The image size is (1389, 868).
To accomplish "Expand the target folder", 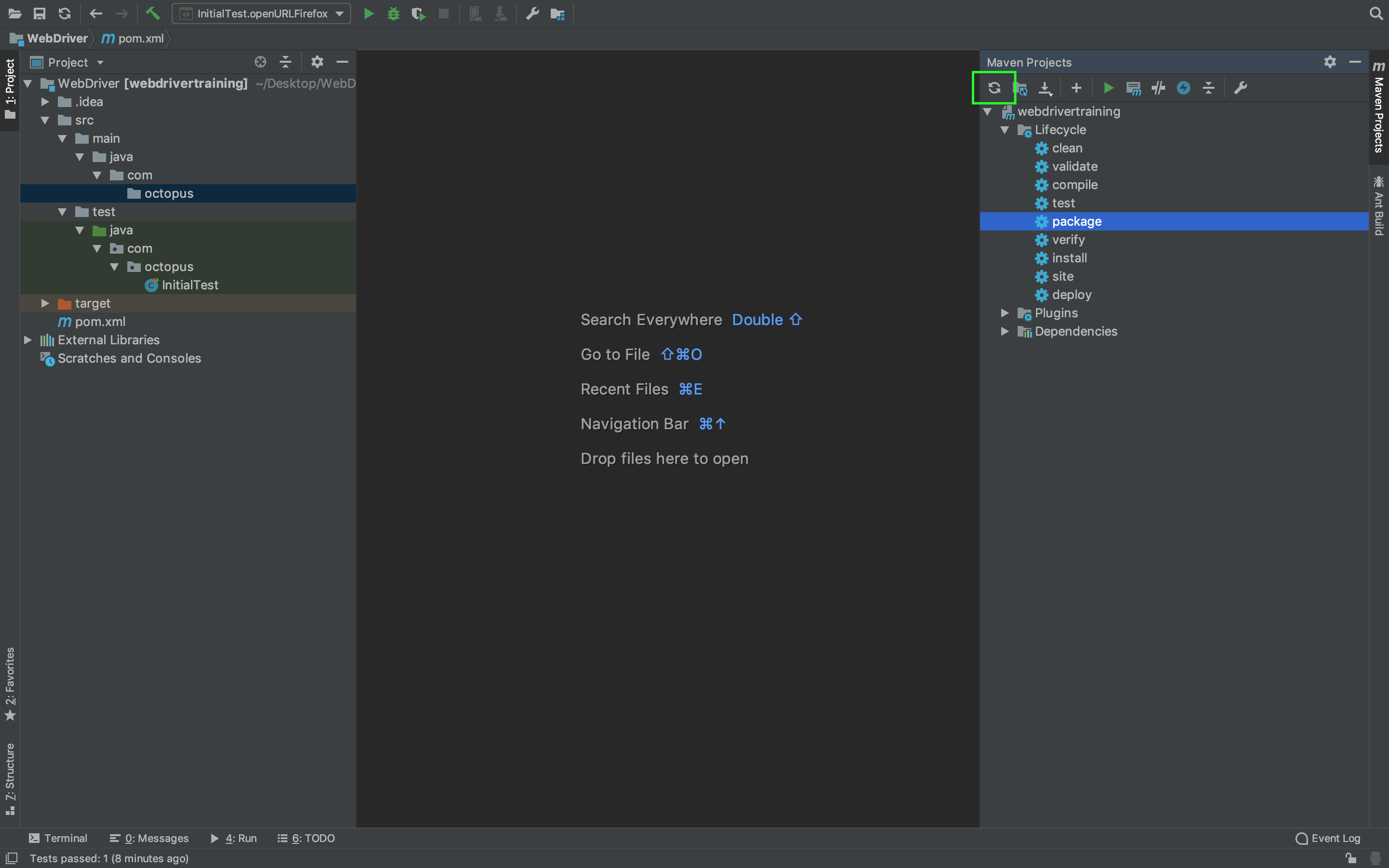I will [45, 303].
